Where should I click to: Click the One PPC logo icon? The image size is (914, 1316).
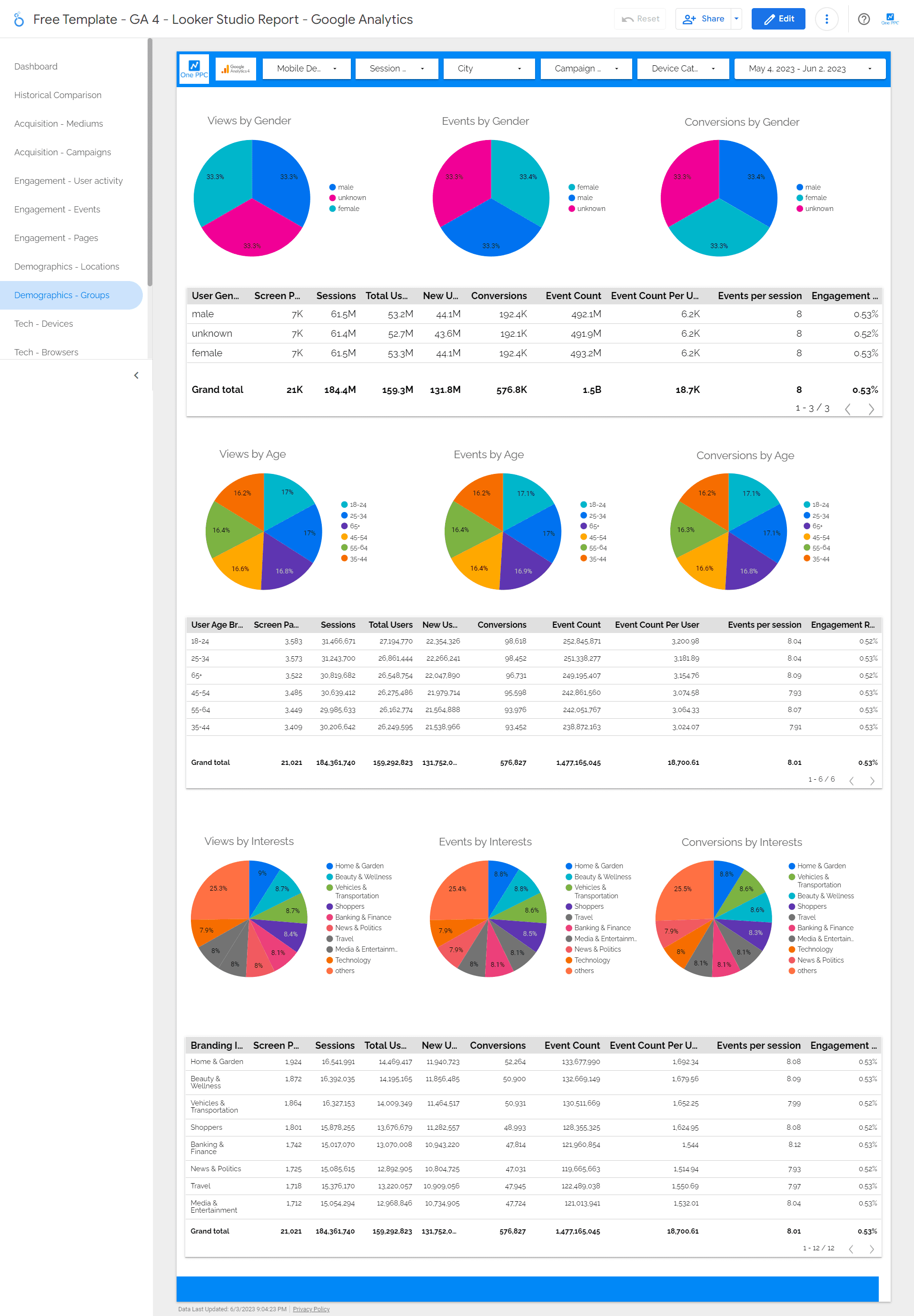(x=193, y=68)
